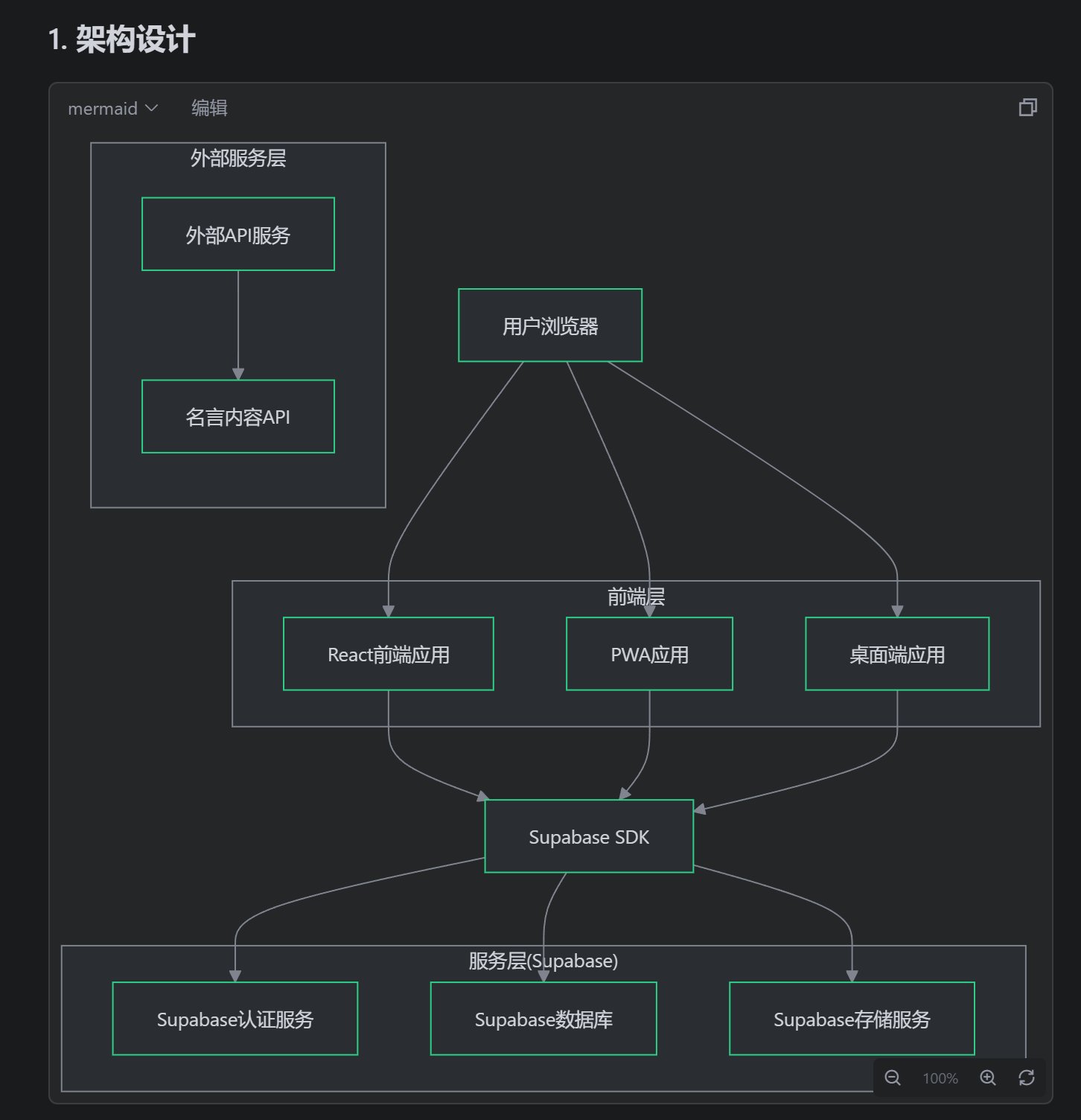Open the mermaid language dropdown
The height and width of the screenshot is (1120, 1081).
click(113, 109)
